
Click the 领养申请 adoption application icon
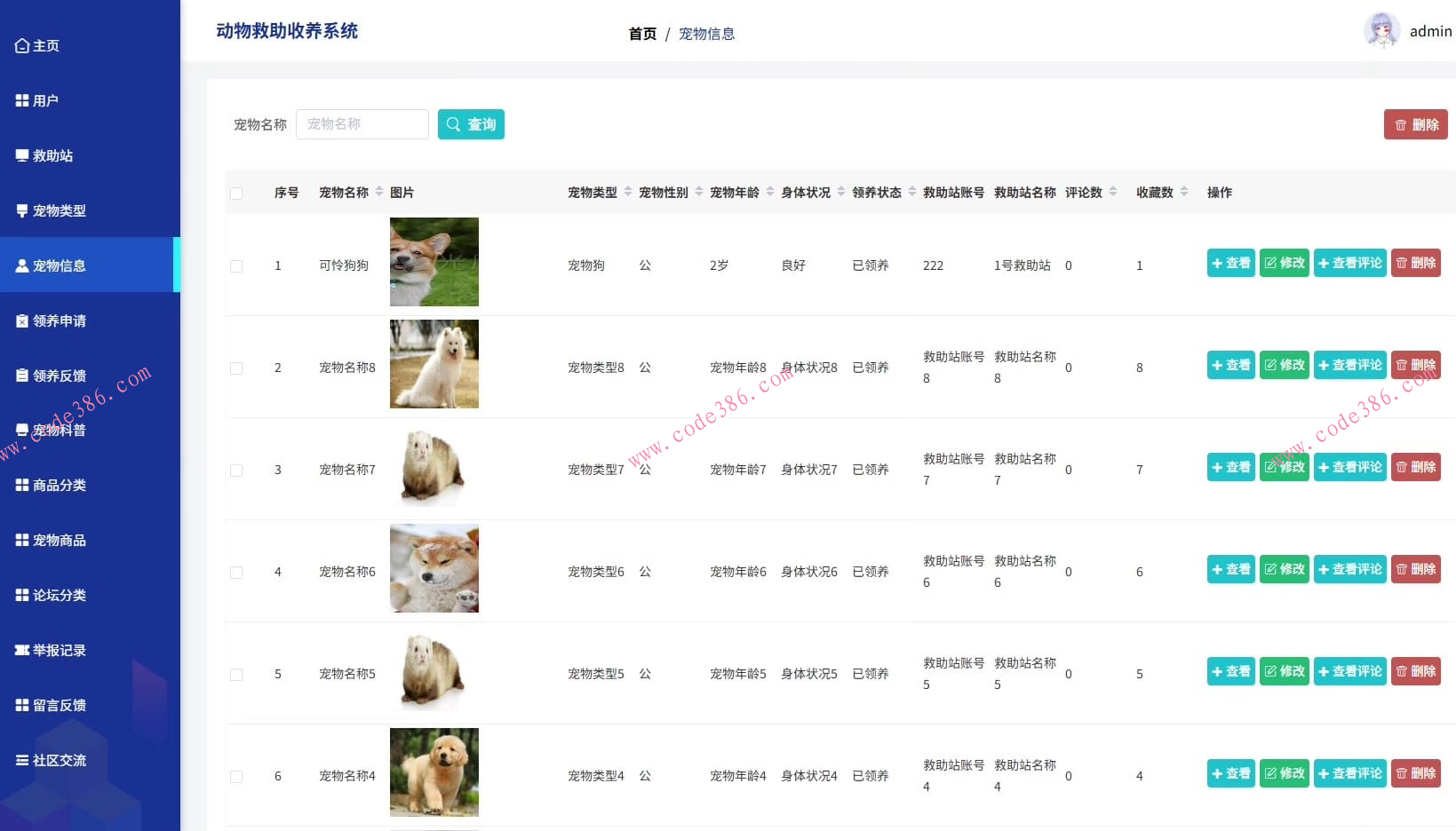[x=21, y=321]
